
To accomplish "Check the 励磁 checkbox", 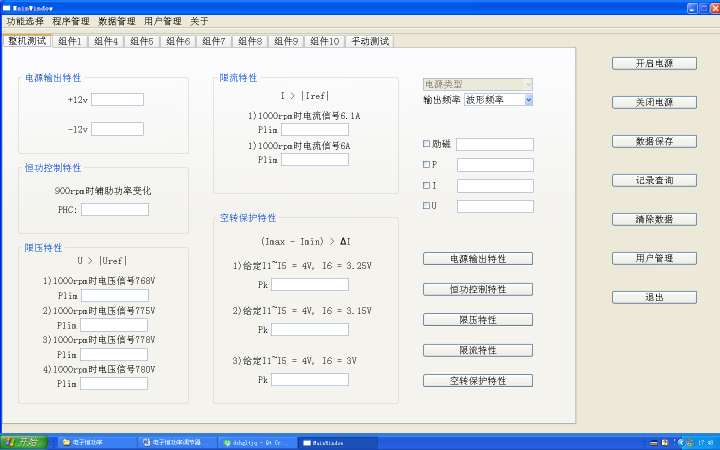I will click(427, 144).
